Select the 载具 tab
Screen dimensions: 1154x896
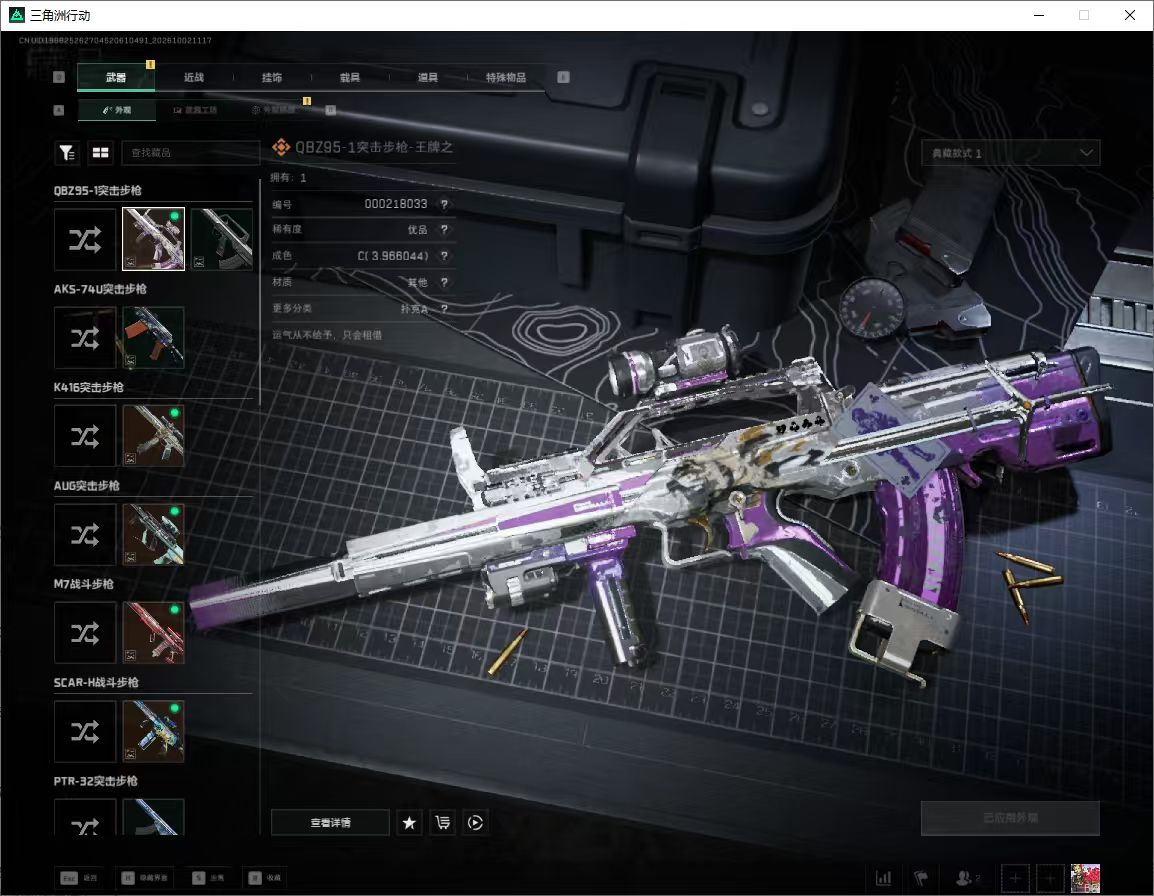click(x=350, y=77)
